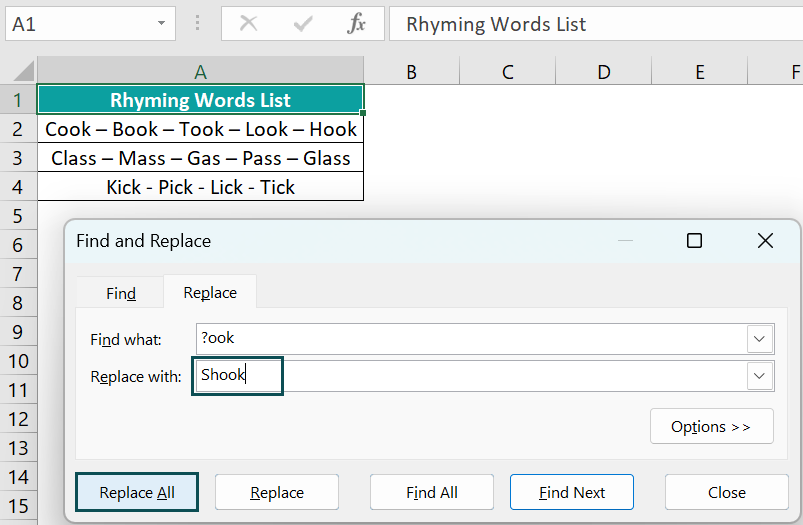Click the Replace All button
Image resolution: width=803 pixels, height=525 pixels.
point(137,492)
